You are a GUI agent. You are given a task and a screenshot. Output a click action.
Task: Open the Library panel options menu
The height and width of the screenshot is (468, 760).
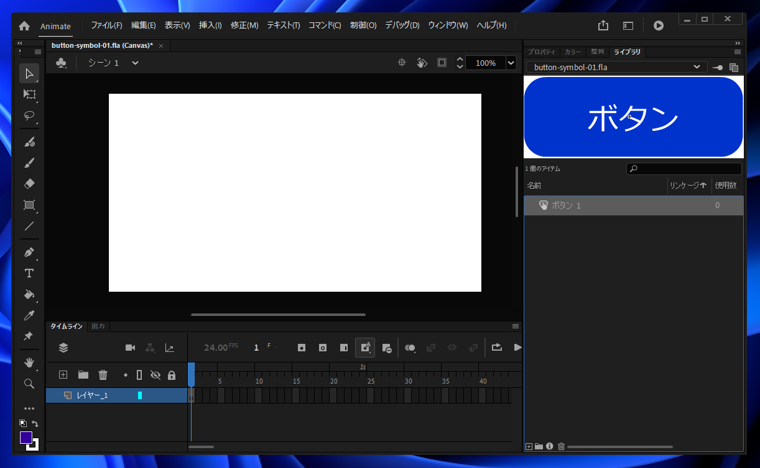coord(738,52)
